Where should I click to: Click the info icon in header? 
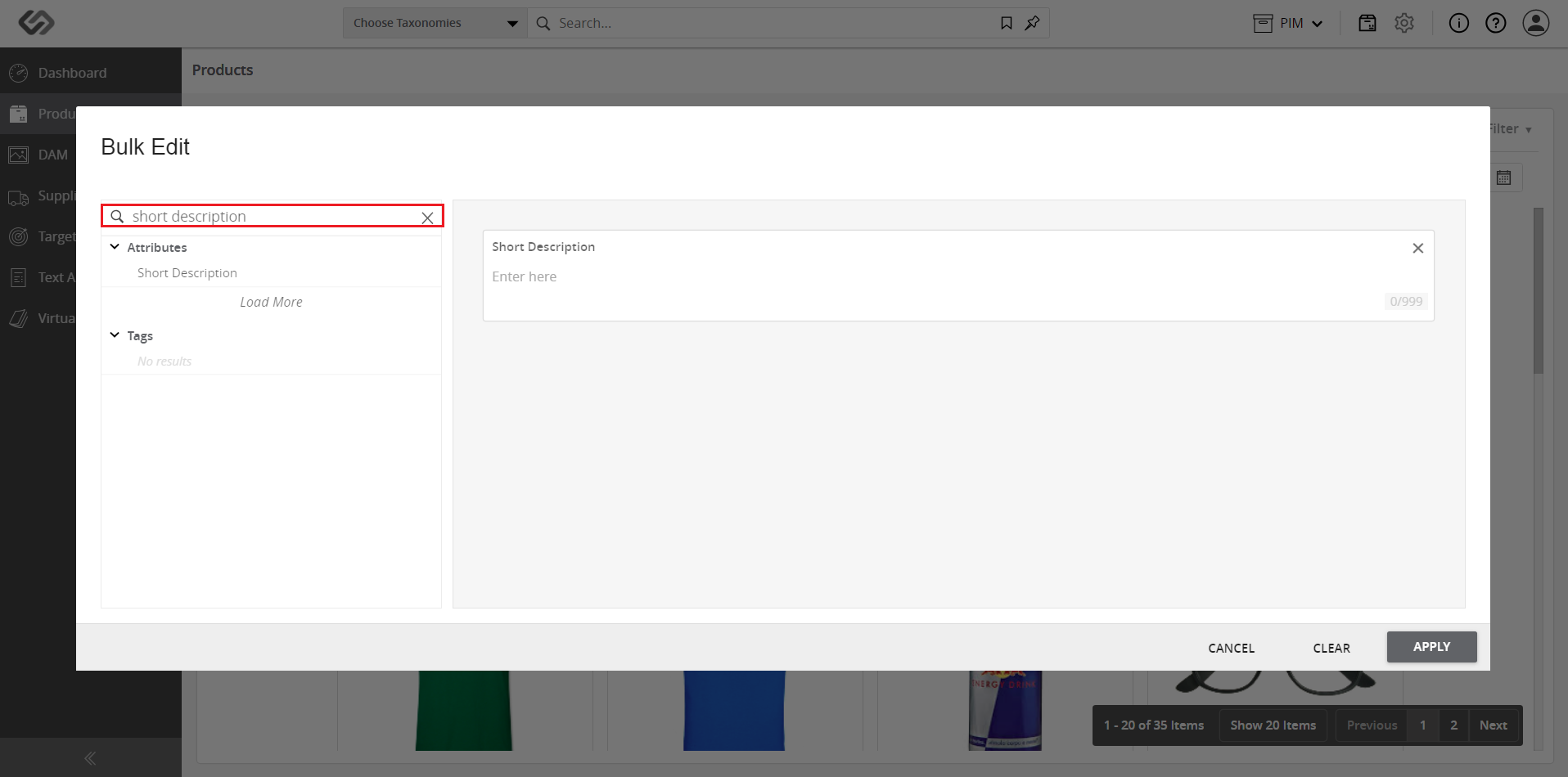tap(1459, 23)
